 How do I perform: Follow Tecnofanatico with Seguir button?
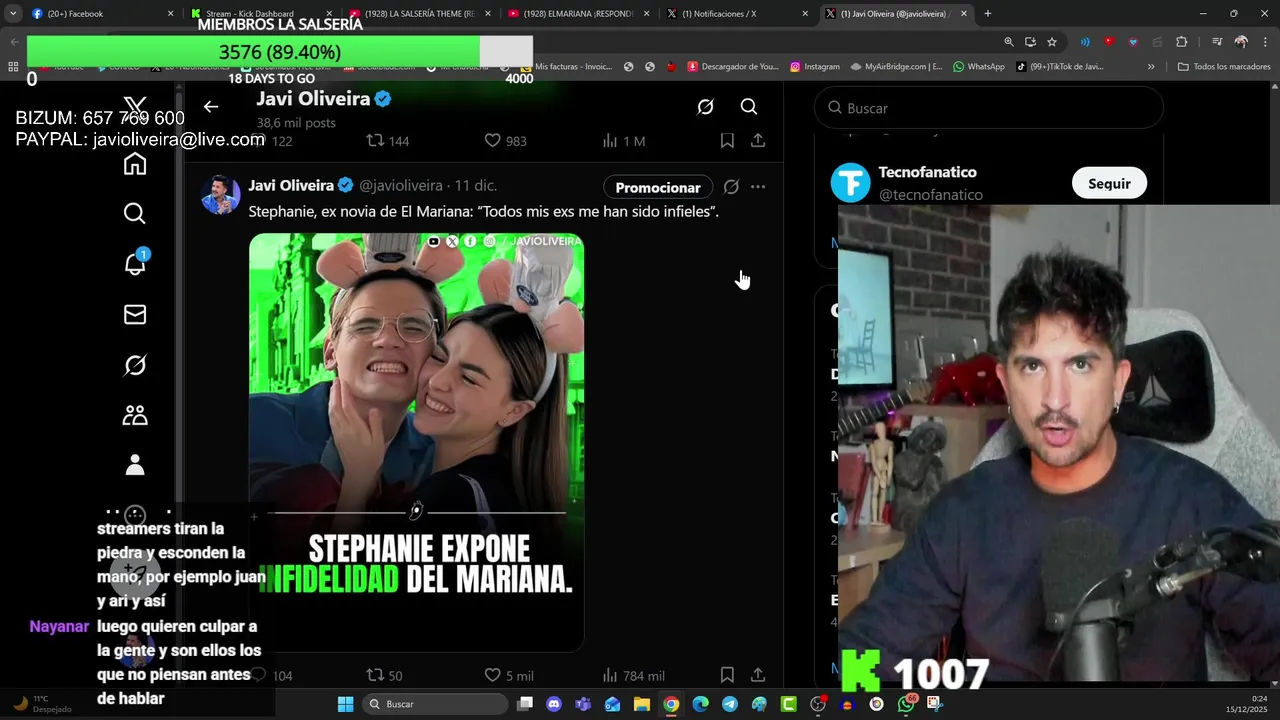tap(1109, 184)
